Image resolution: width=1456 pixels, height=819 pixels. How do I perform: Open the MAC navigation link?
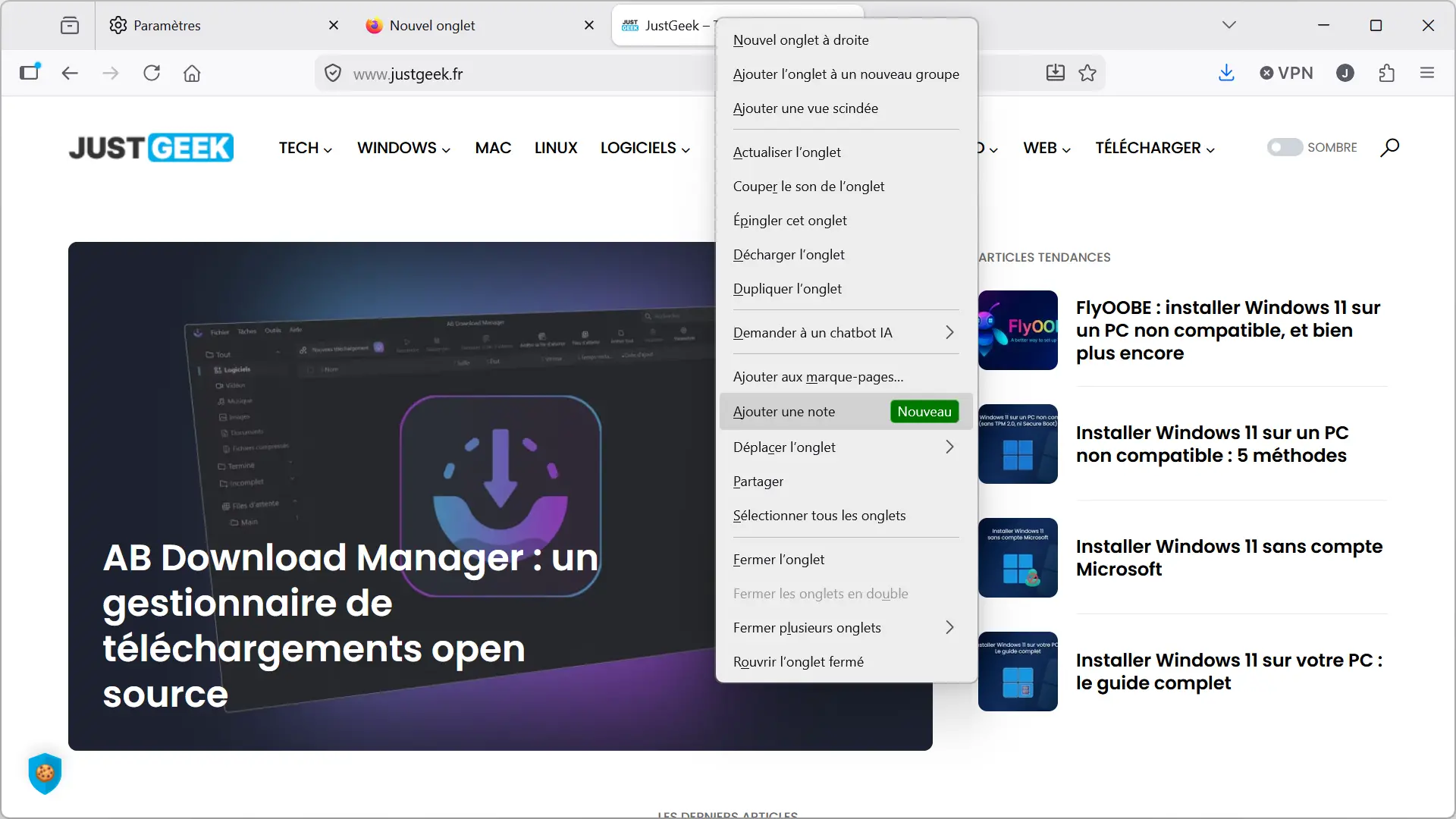click(493, 148)
